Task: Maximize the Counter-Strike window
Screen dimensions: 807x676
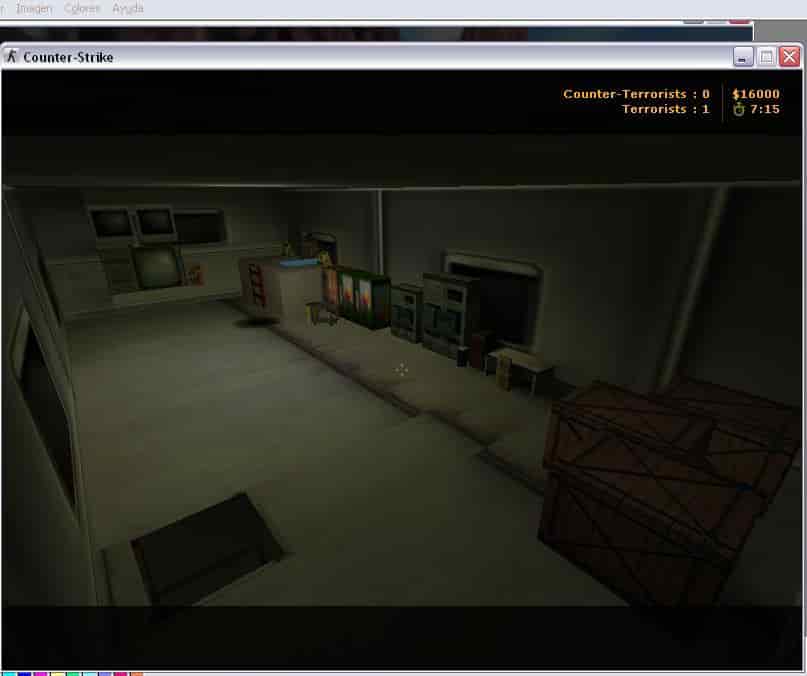Action: click(766, 57)
